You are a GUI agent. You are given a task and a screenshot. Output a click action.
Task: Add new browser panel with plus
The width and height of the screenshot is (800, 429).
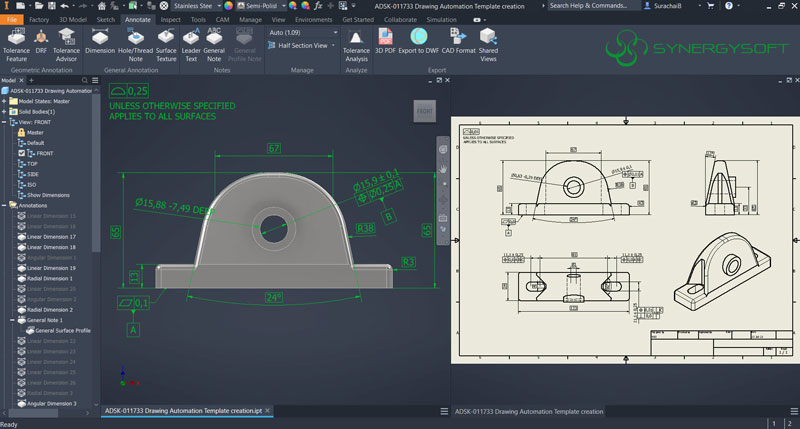pos(32,81)
